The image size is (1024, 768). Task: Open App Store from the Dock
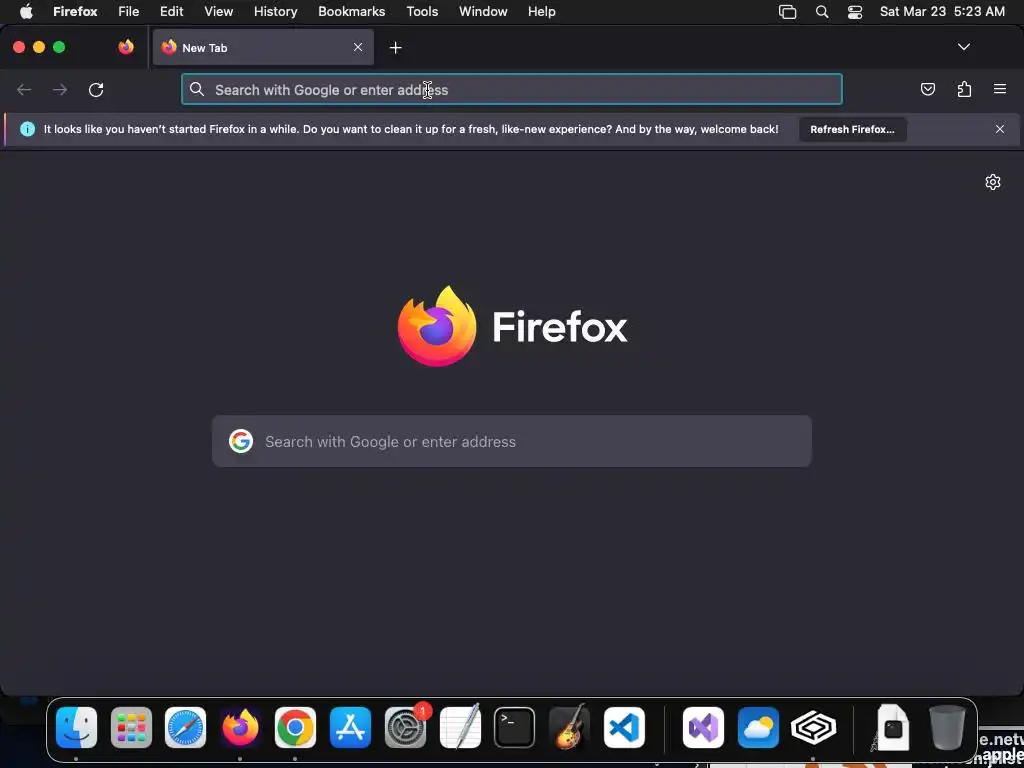pyautogui.click(x=350, y=728)
